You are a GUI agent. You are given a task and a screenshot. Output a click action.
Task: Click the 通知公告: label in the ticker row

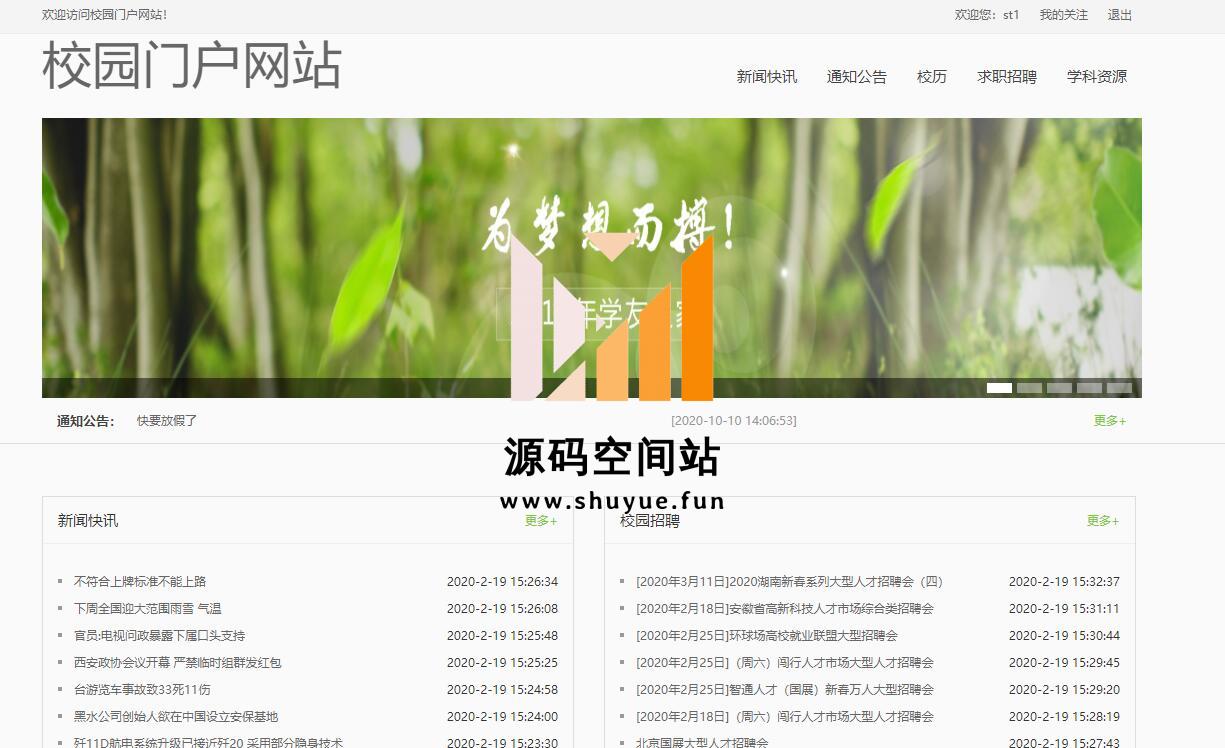click(86, 421)
